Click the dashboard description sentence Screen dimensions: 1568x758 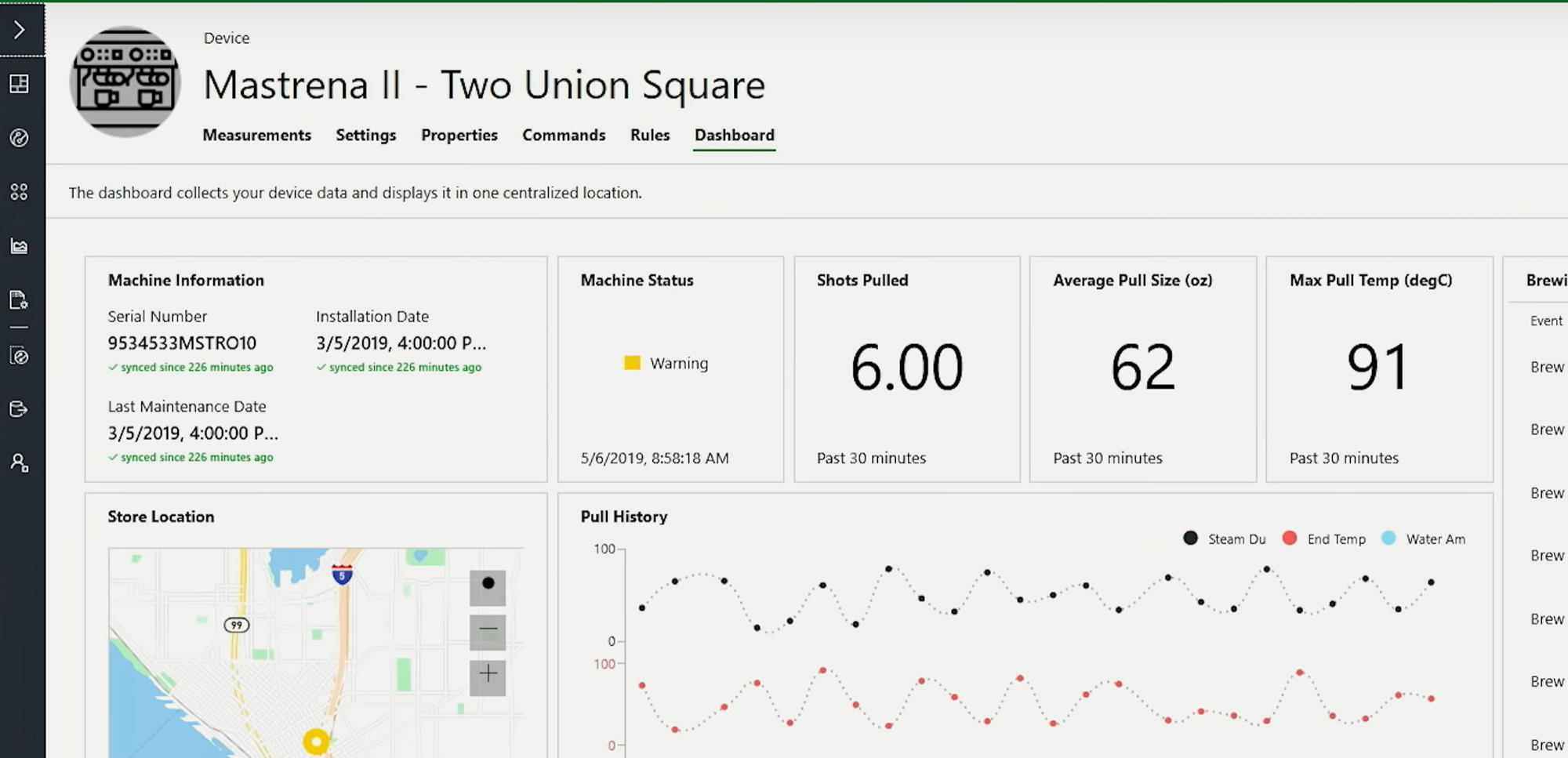pos(355,193)
